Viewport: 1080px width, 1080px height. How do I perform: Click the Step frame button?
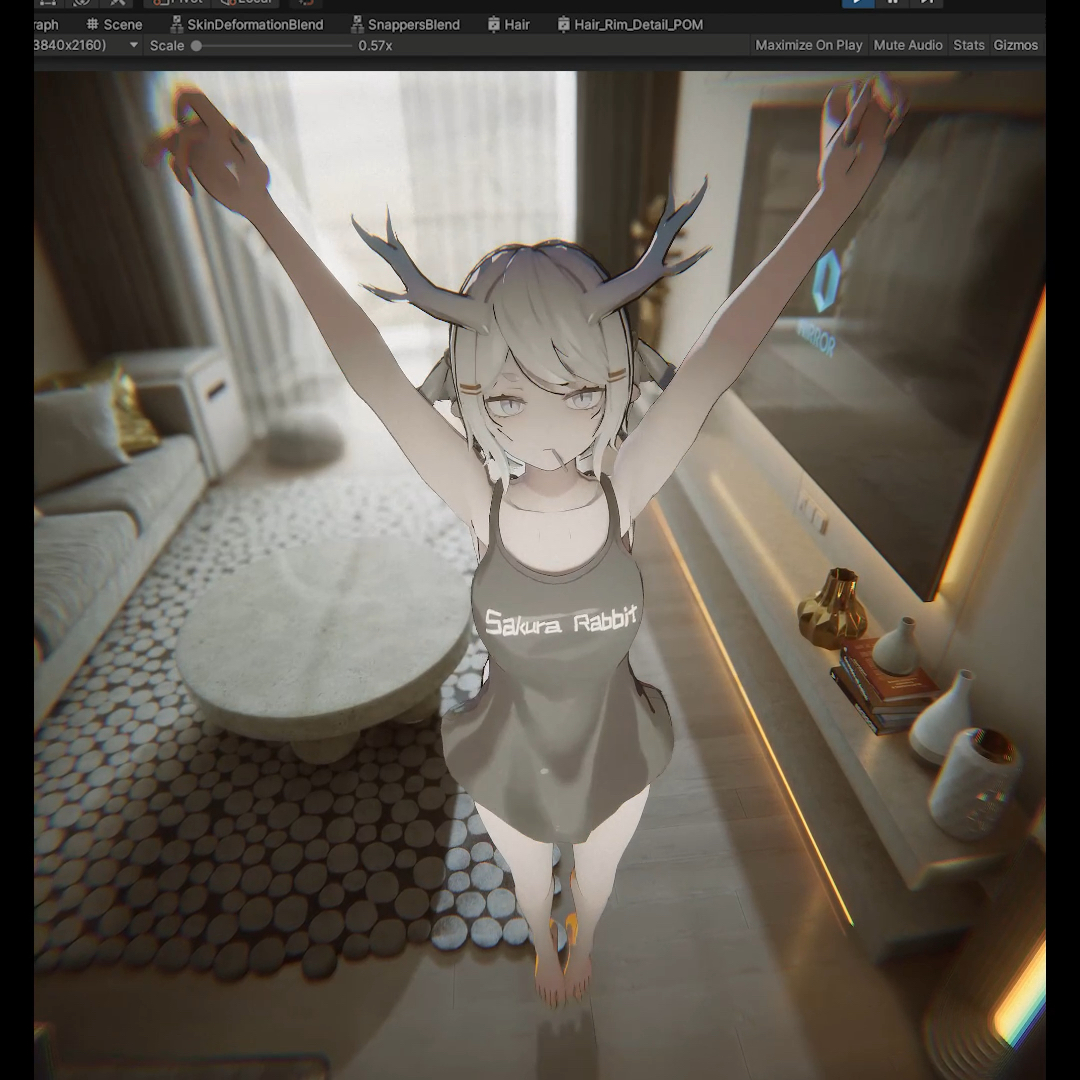tap(927, 3)
